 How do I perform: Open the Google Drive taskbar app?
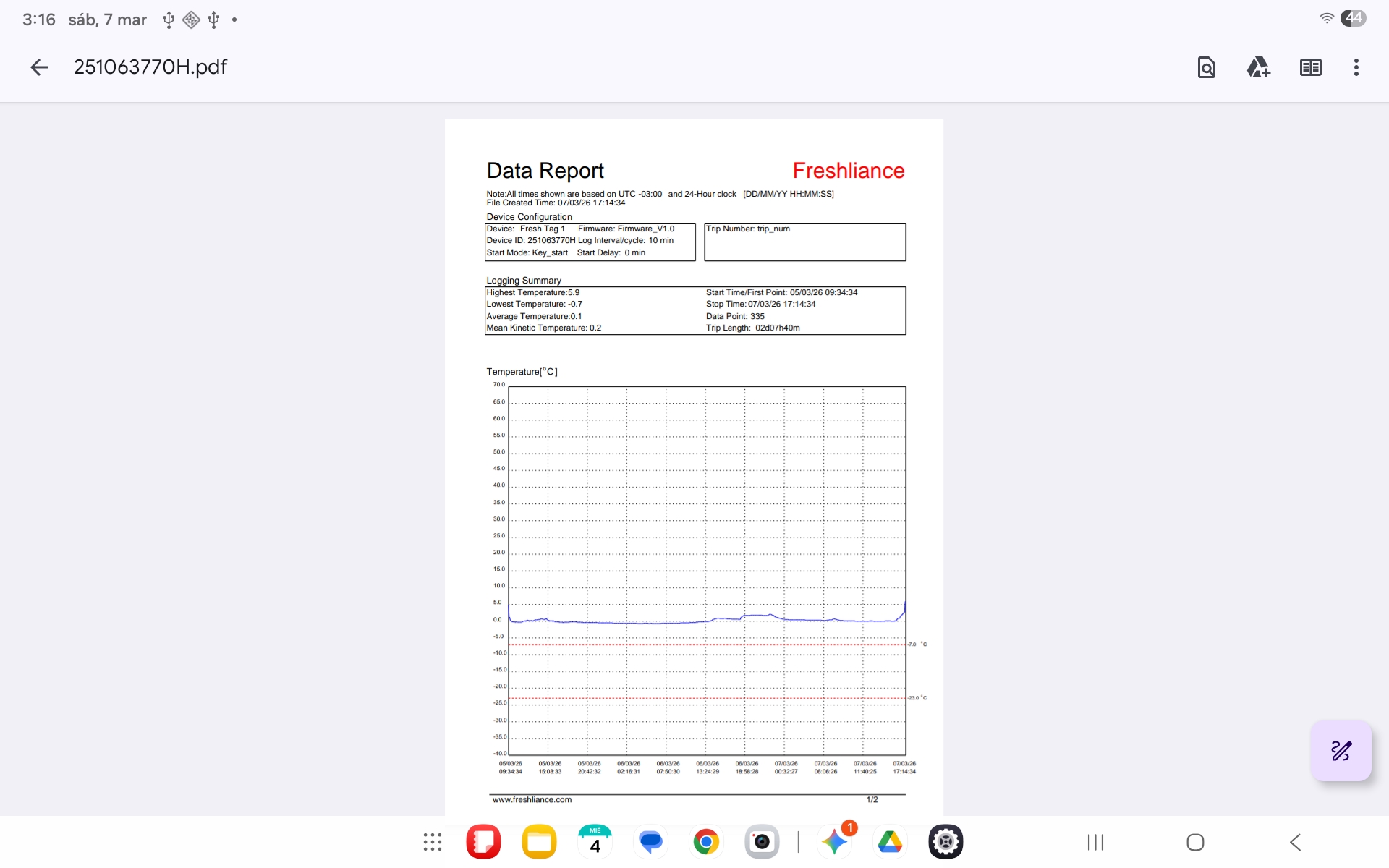pyautogui.click(x=890, y=842)
